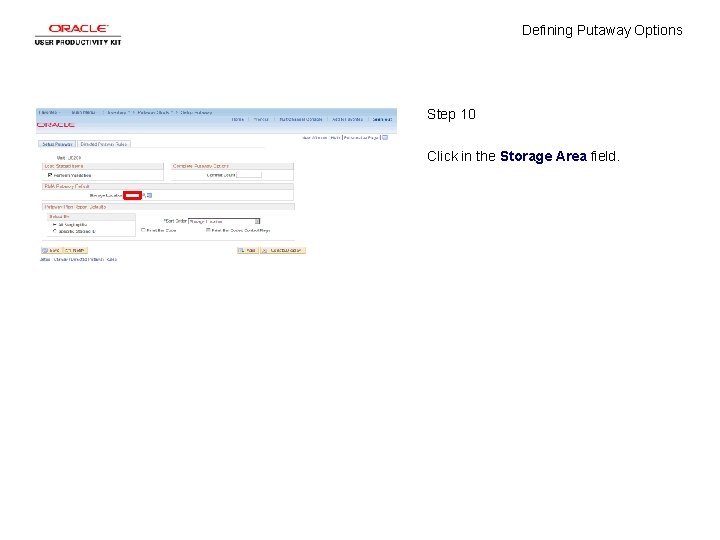
Task: Click in the Storage Area input field
Action: (132, 196)
